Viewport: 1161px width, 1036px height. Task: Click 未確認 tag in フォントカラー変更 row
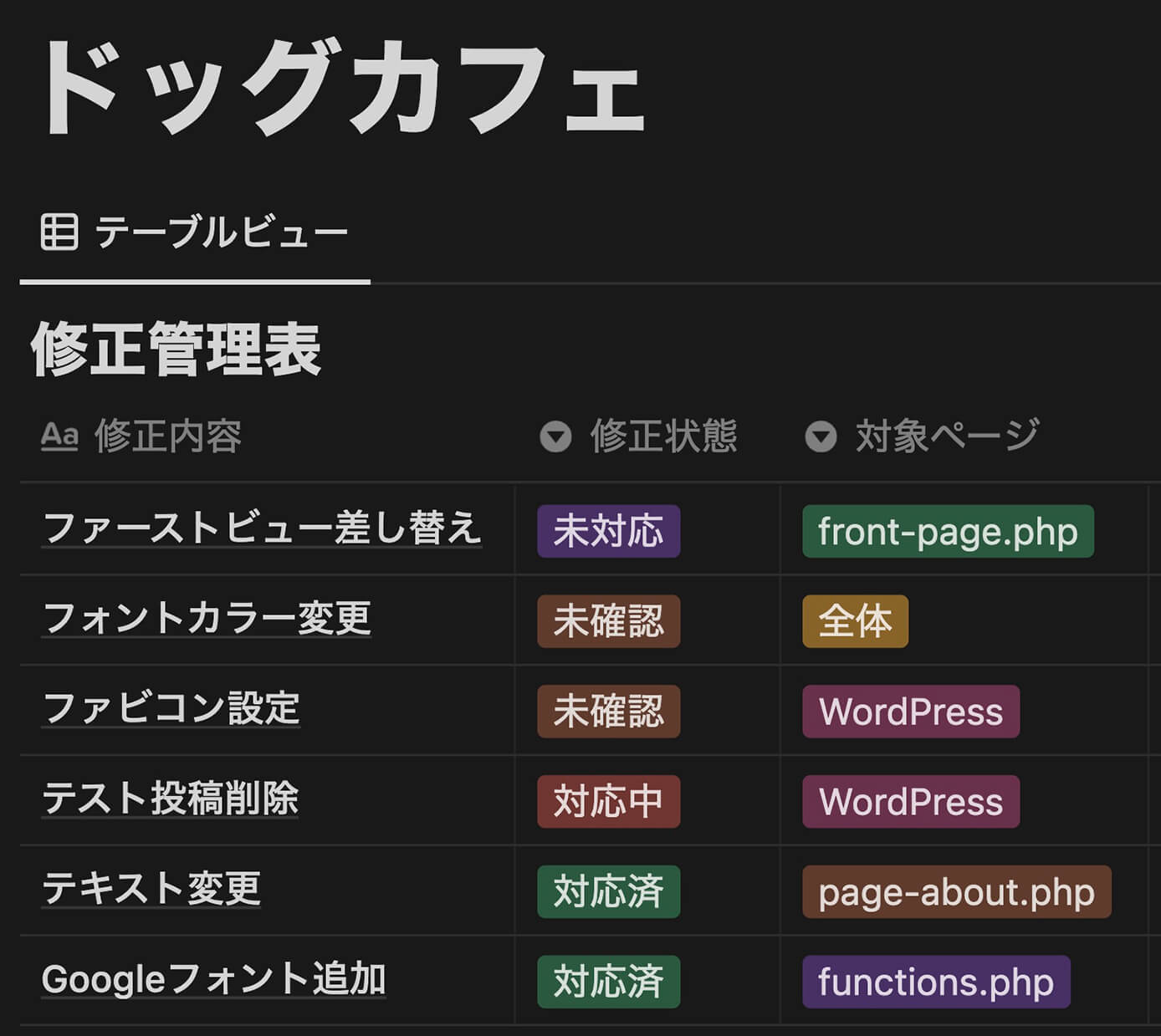pyautogui.click(x=609, y=621)
